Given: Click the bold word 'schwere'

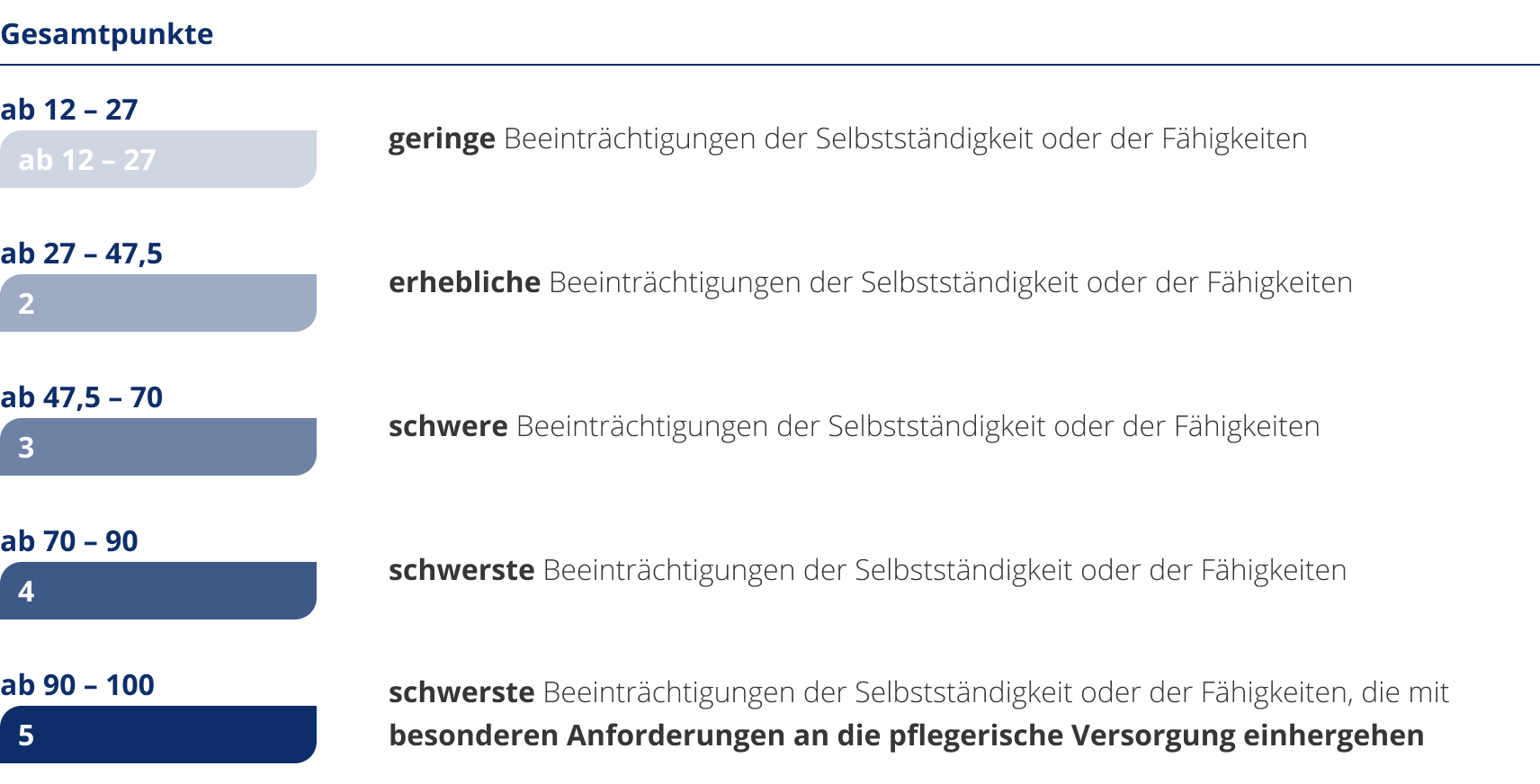Looking at the screenshot, I should click(x=448, y=426).
